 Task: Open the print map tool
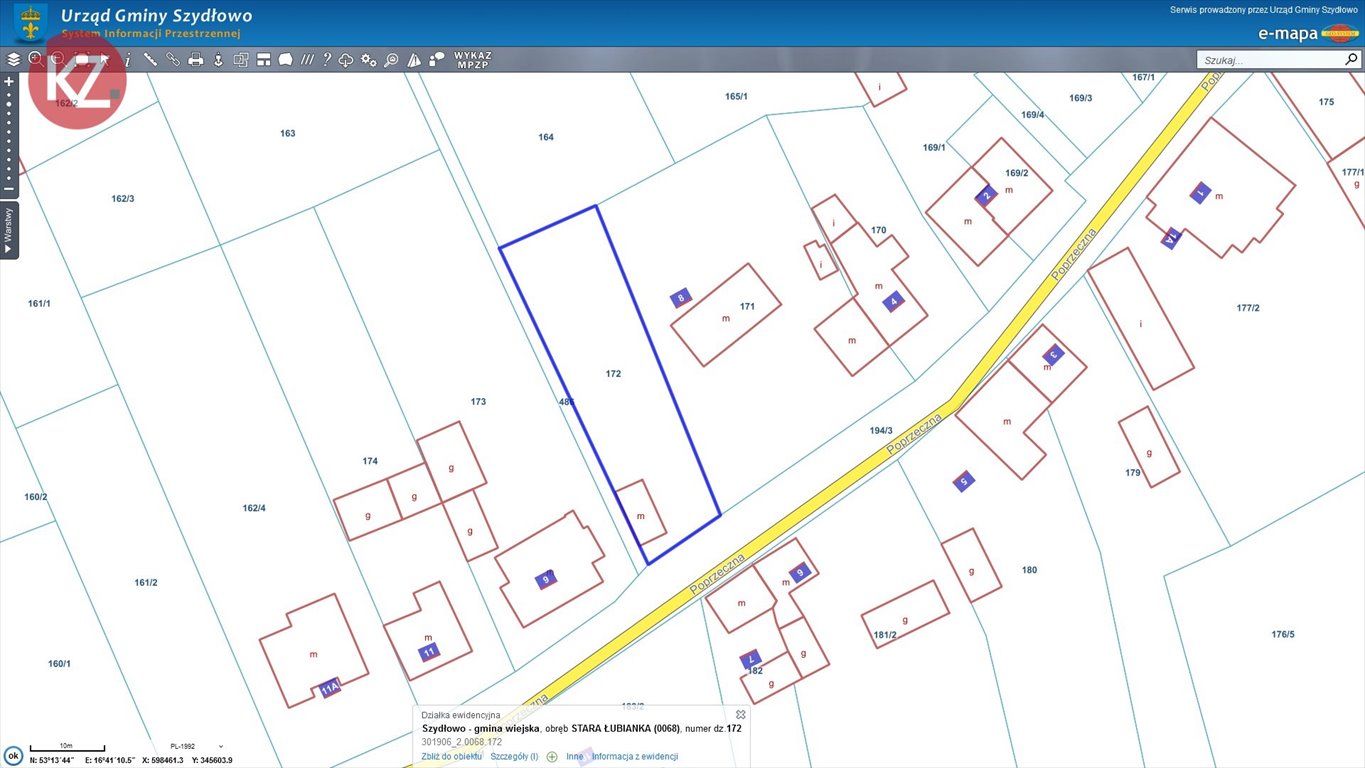pos(196,60)
